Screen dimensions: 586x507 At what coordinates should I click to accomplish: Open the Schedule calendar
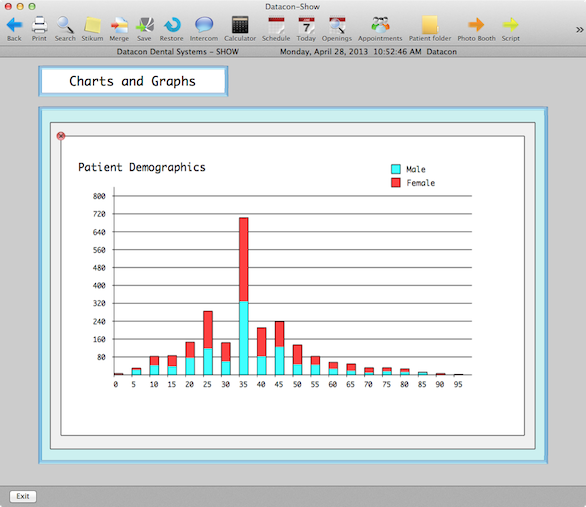pyautogui.click(x=276, y=25)
